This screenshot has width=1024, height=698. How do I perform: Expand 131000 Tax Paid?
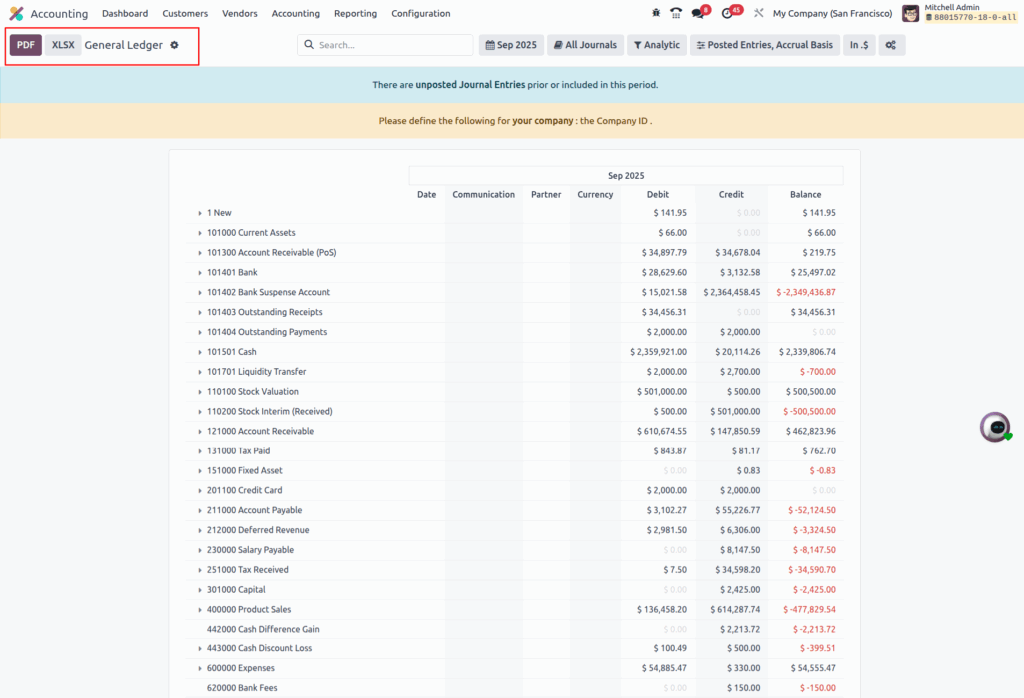click(x=200, y=451)
